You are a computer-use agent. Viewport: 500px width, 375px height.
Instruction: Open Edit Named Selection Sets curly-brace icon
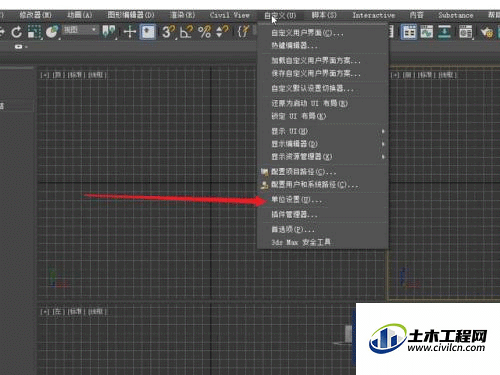pyautogui.click(x=244, y=32)
